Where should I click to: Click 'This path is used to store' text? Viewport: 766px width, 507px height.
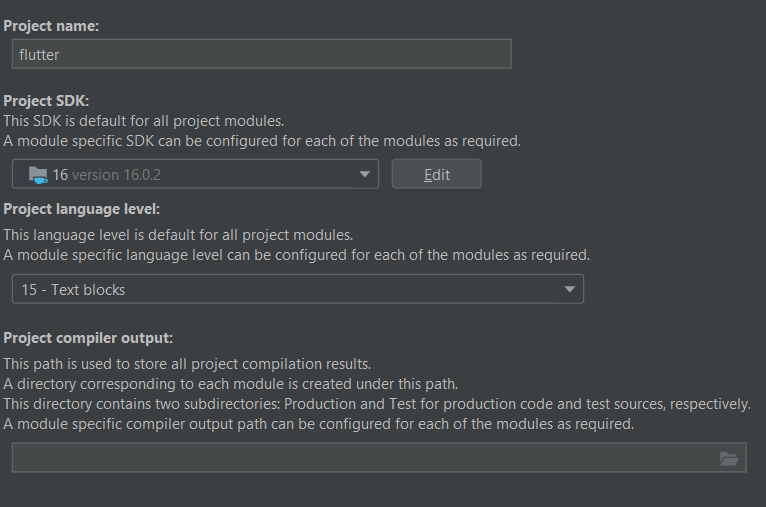[187, 363]
